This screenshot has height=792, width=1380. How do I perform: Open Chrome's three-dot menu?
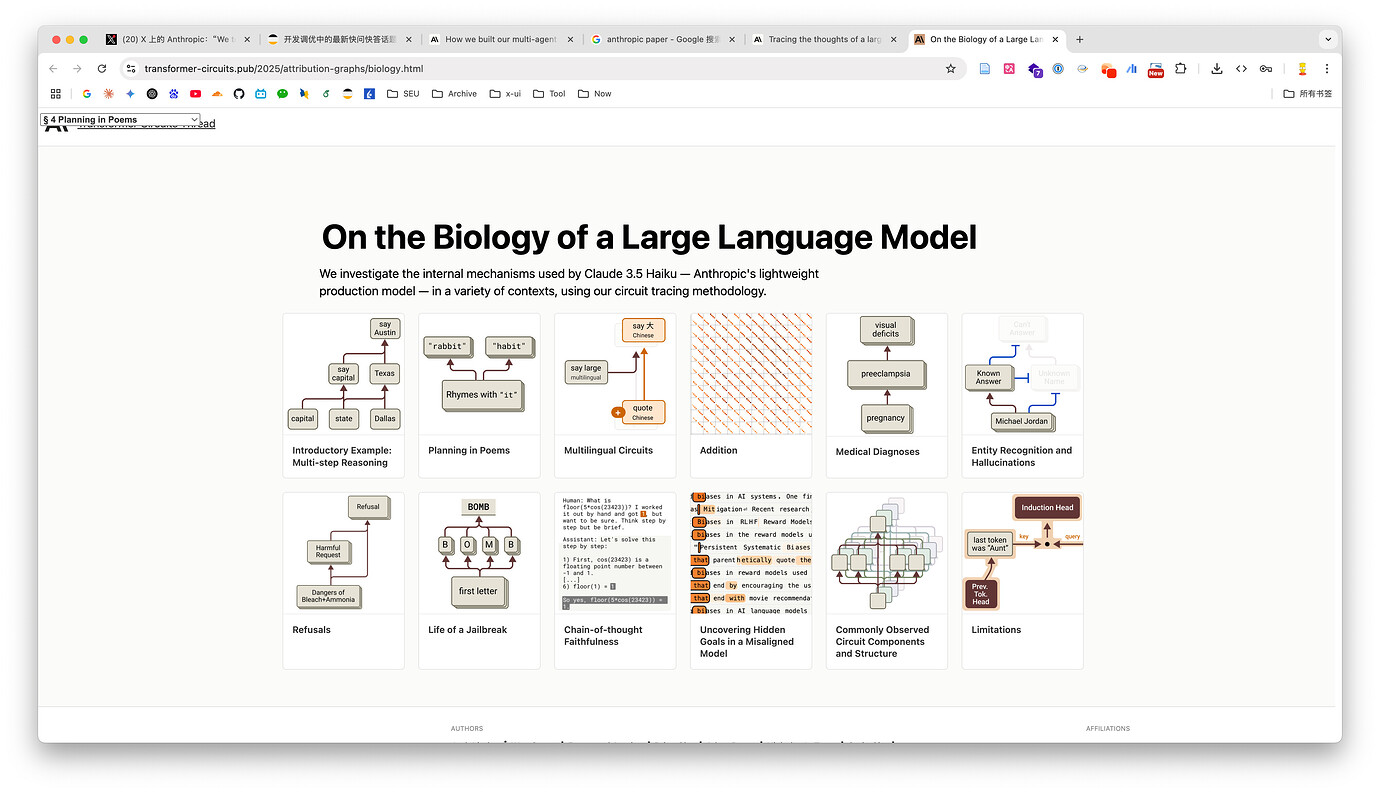click(x=1327, y=69)
